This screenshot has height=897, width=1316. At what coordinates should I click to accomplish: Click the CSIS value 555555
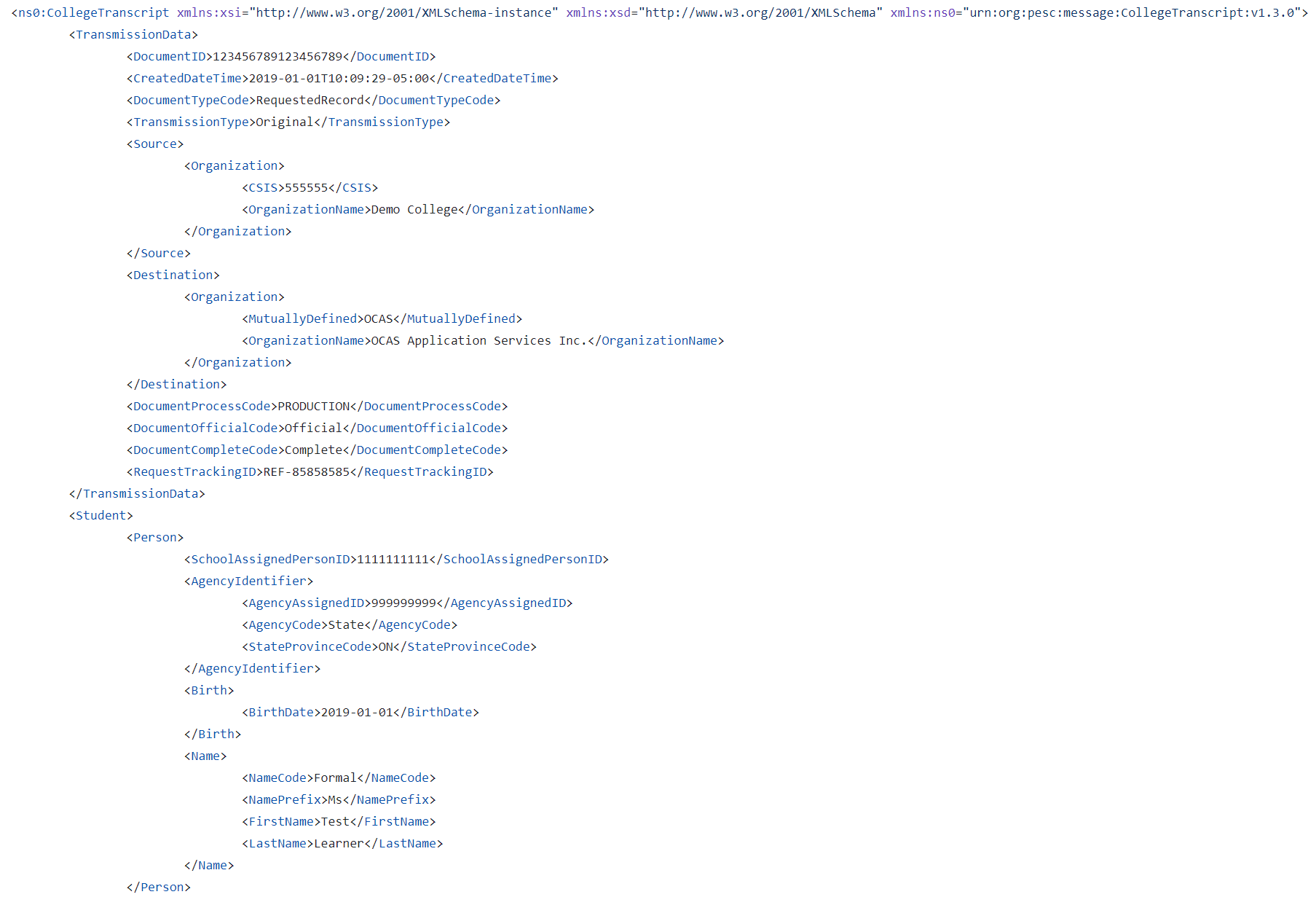306,187
